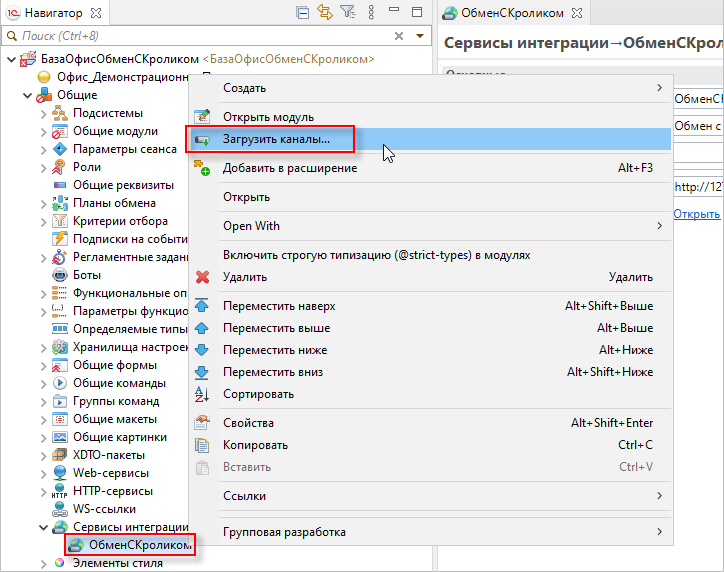Open the search field dropdown arrow
724x572 pixels.
tap(420, 36)
